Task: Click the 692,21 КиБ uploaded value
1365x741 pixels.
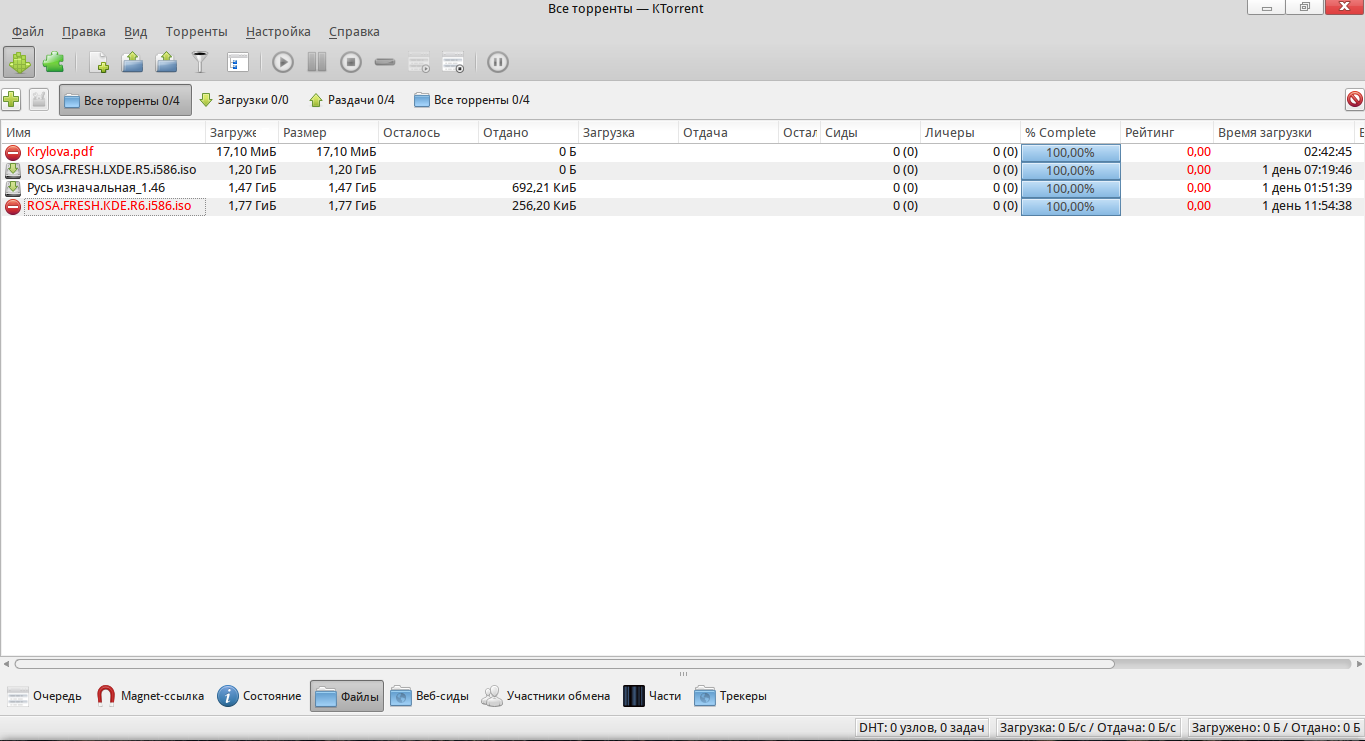Action: [x=544, y=189]
